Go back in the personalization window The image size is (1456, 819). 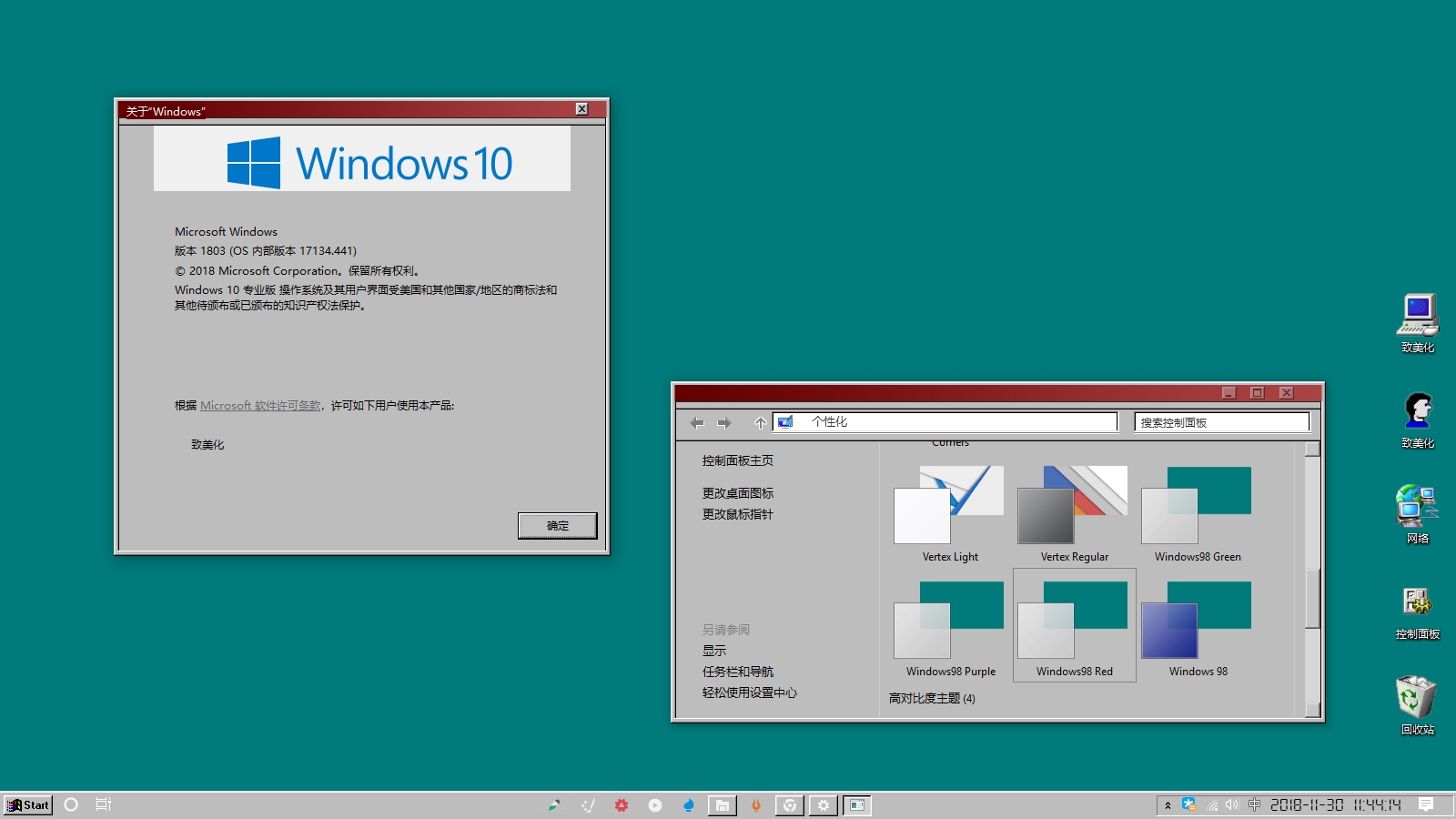(697, 422)
